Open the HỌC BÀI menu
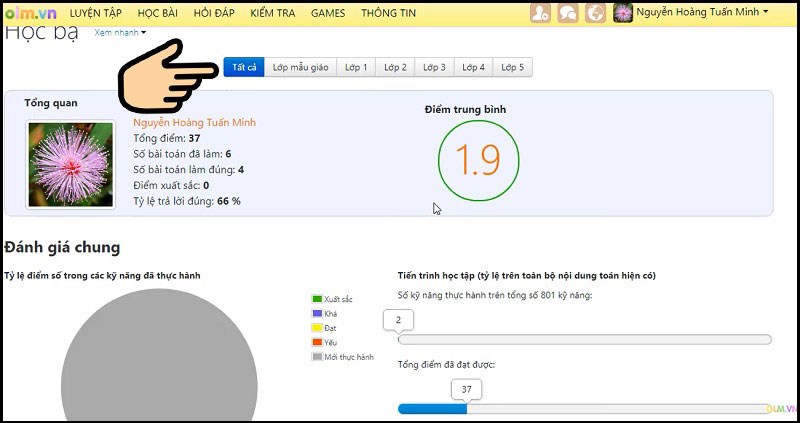This screenshot has width=800, height=423. (x=165, y=13)
